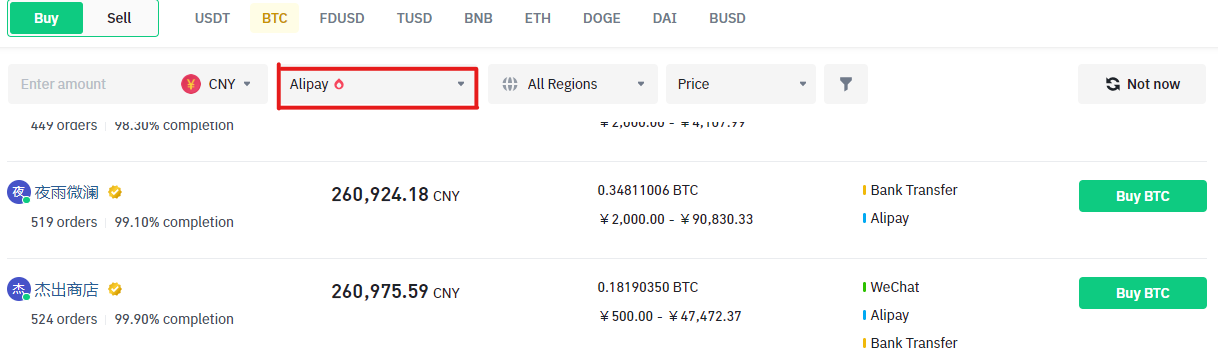Click Buy BTC for 夜雨微澜 offer

(x=1142, y=196)
